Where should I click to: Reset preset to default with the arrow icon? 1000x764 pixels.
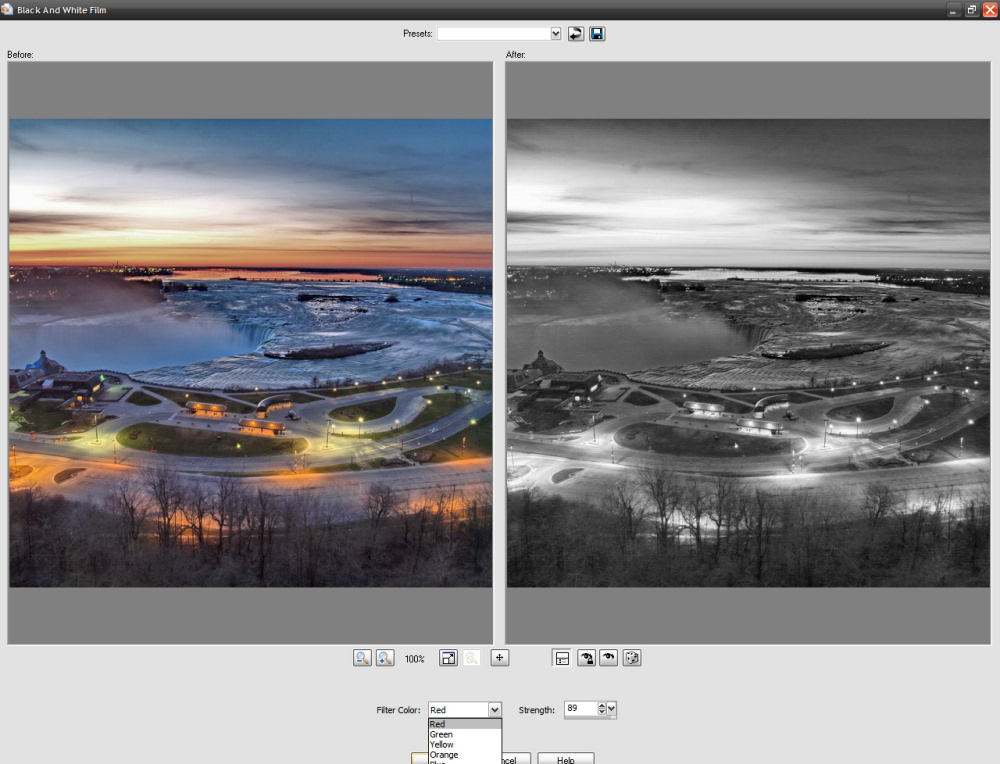coord(575,34)
